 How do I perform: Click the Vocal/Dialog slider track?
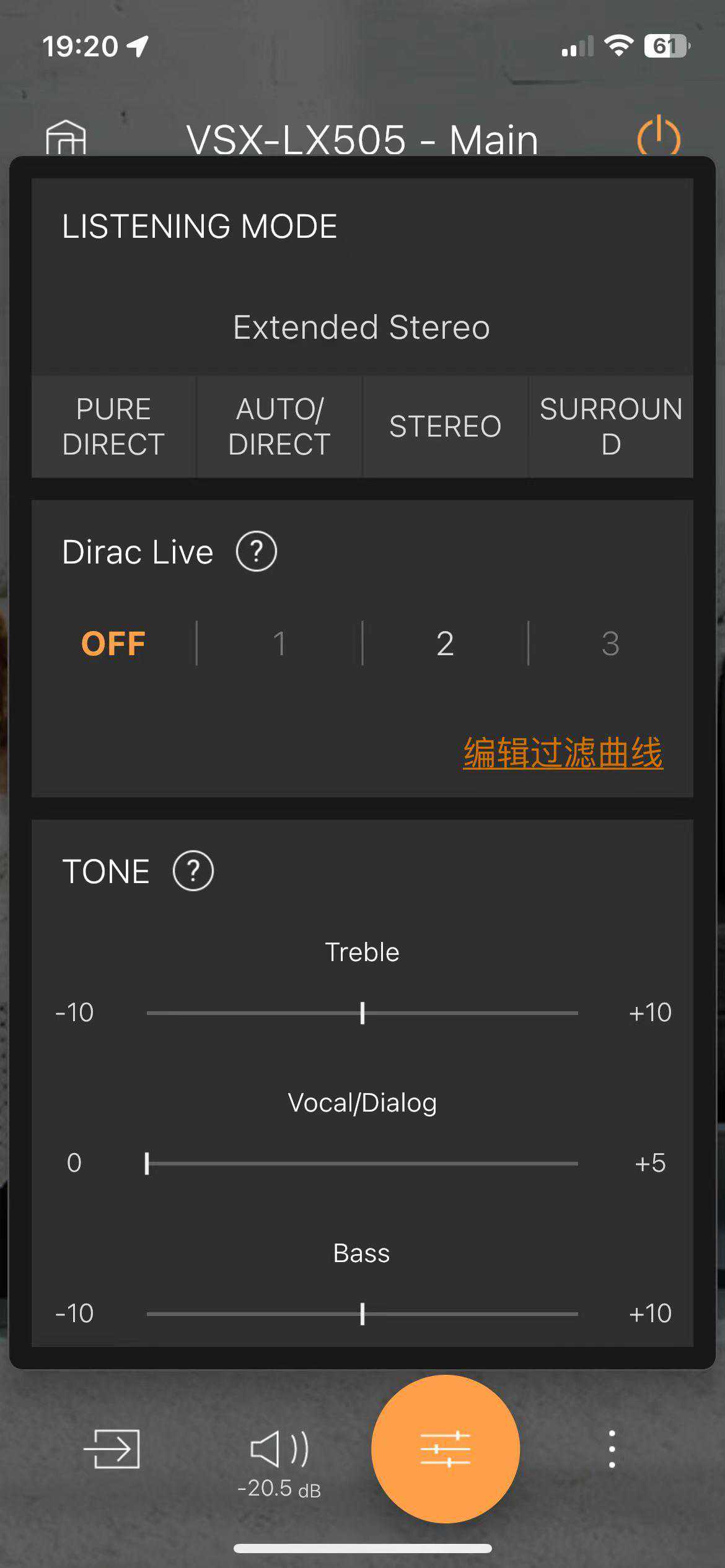[x=362, y=1163]
